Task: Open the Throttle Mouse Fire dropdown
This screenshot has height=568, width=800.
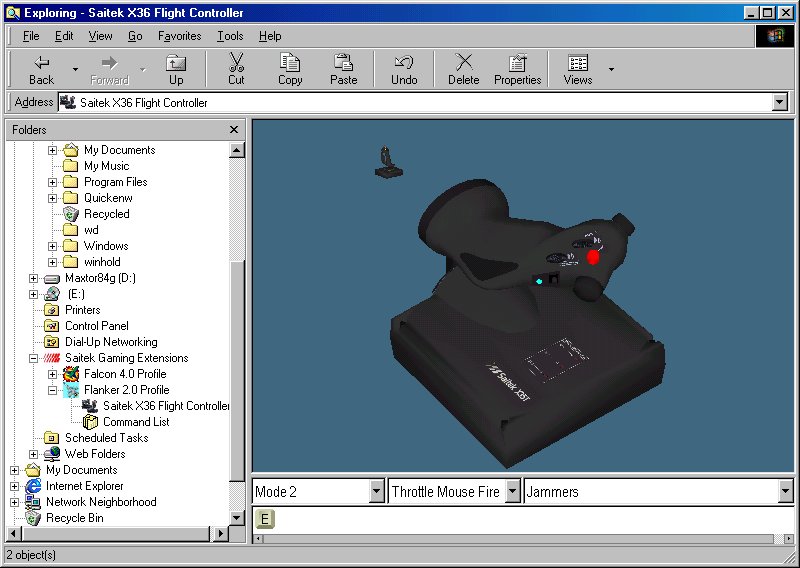Action: (x=513, y=491)
